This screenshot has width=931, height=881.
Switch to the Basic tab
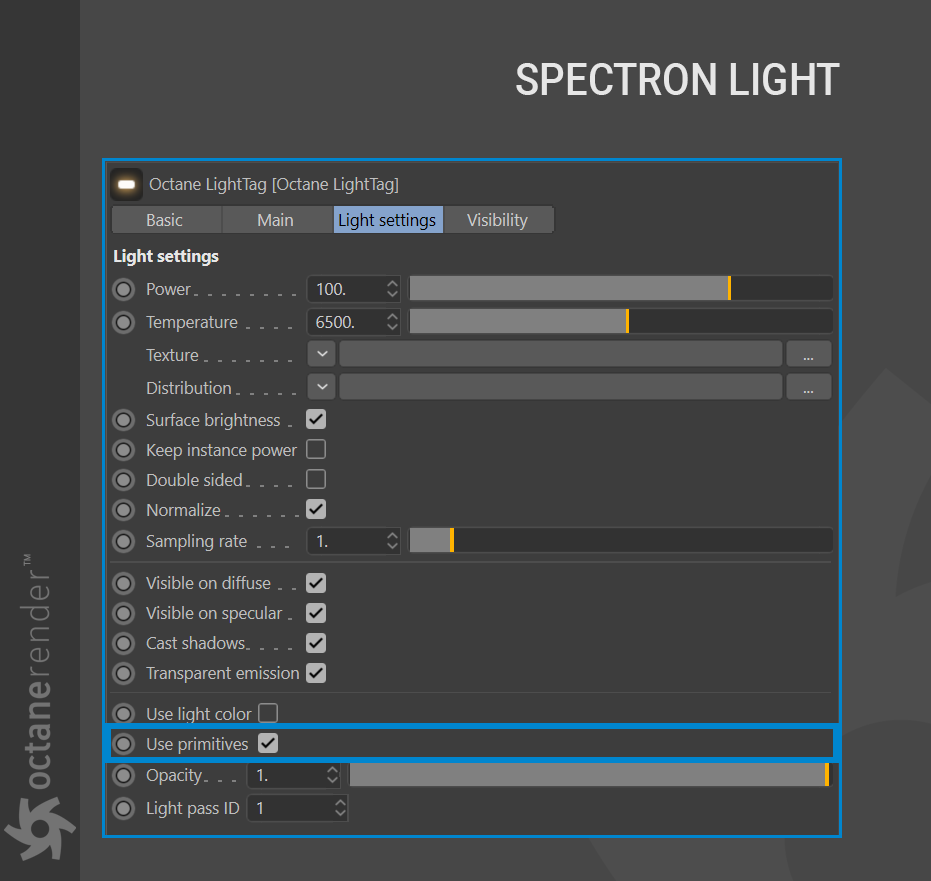tap(167, 220)
